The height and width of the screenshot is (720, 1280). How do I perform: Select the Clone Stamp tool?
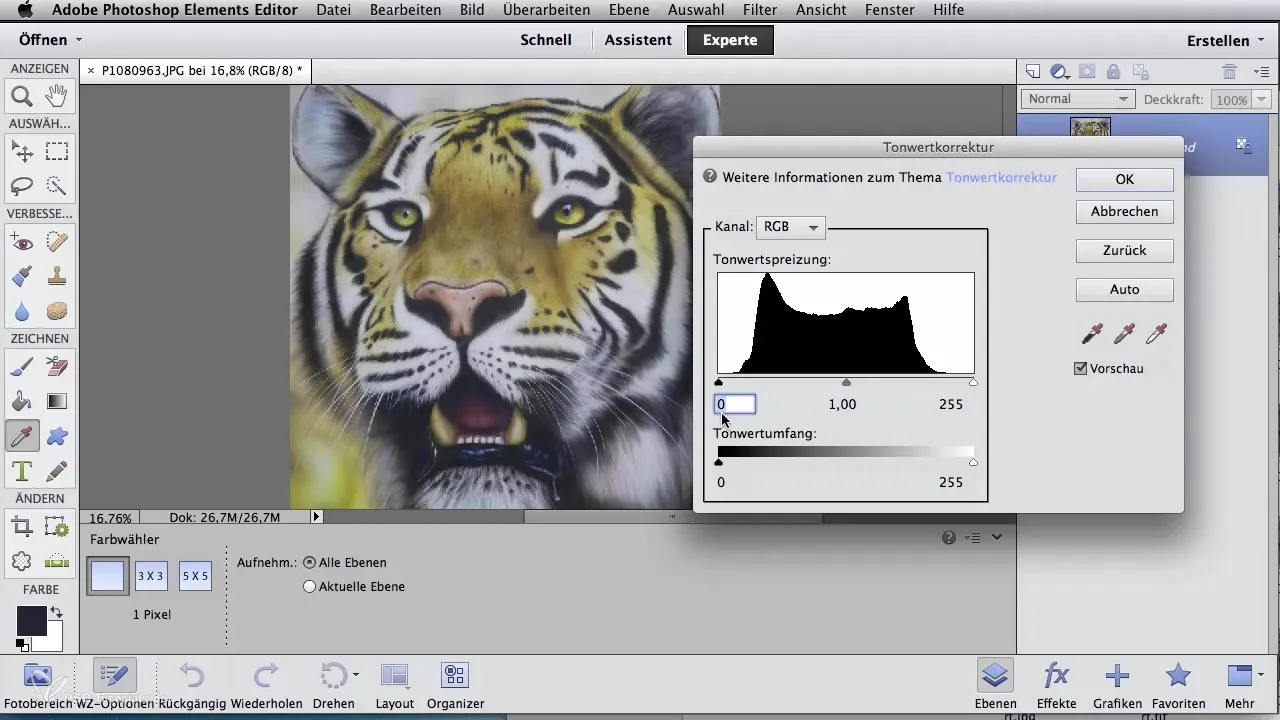[x=57, y=276]
